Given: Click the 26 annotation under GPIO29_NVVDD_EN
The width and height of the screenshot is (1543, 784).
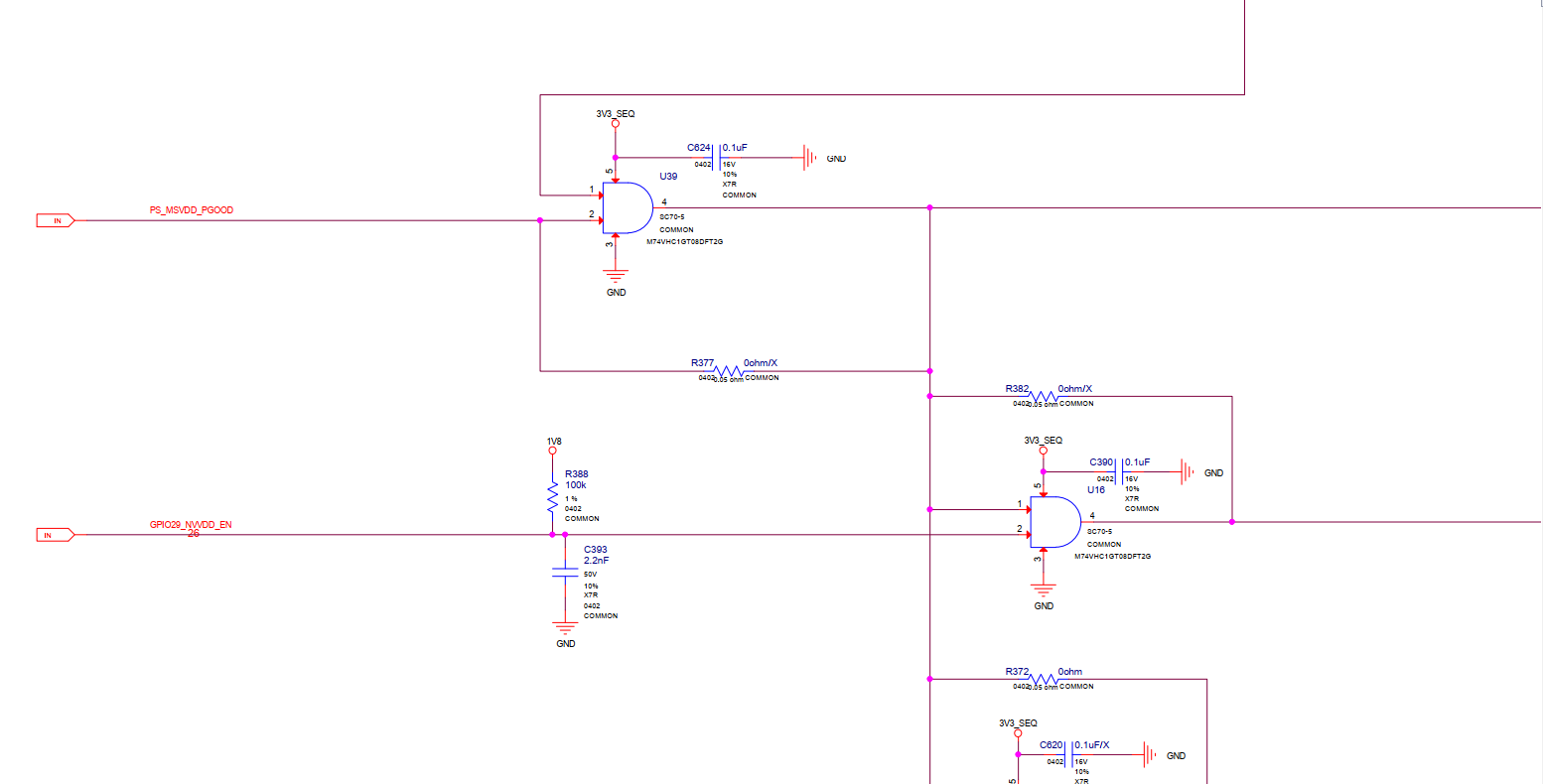Looking at the screenshot, I should [194, 534].
